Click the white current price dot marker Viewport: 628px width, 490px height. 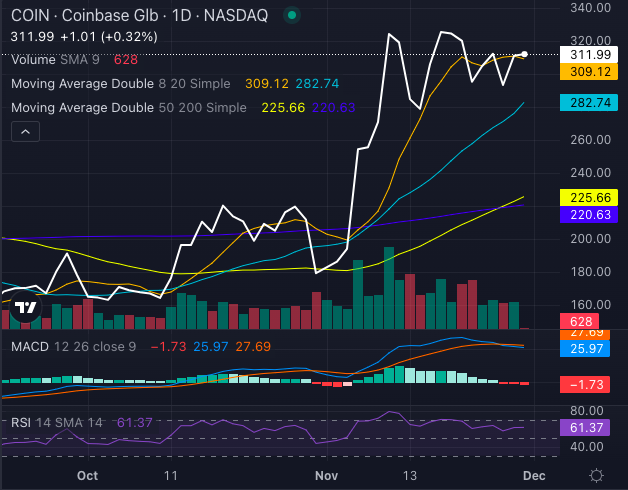pyautogui.click(x=525, y=53)
